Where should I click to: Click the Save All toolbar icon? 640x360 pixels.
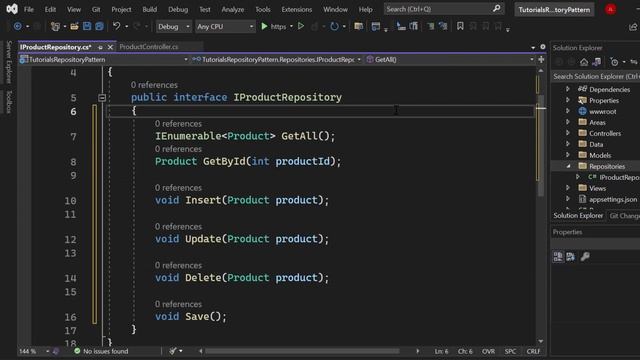(100, 27)
